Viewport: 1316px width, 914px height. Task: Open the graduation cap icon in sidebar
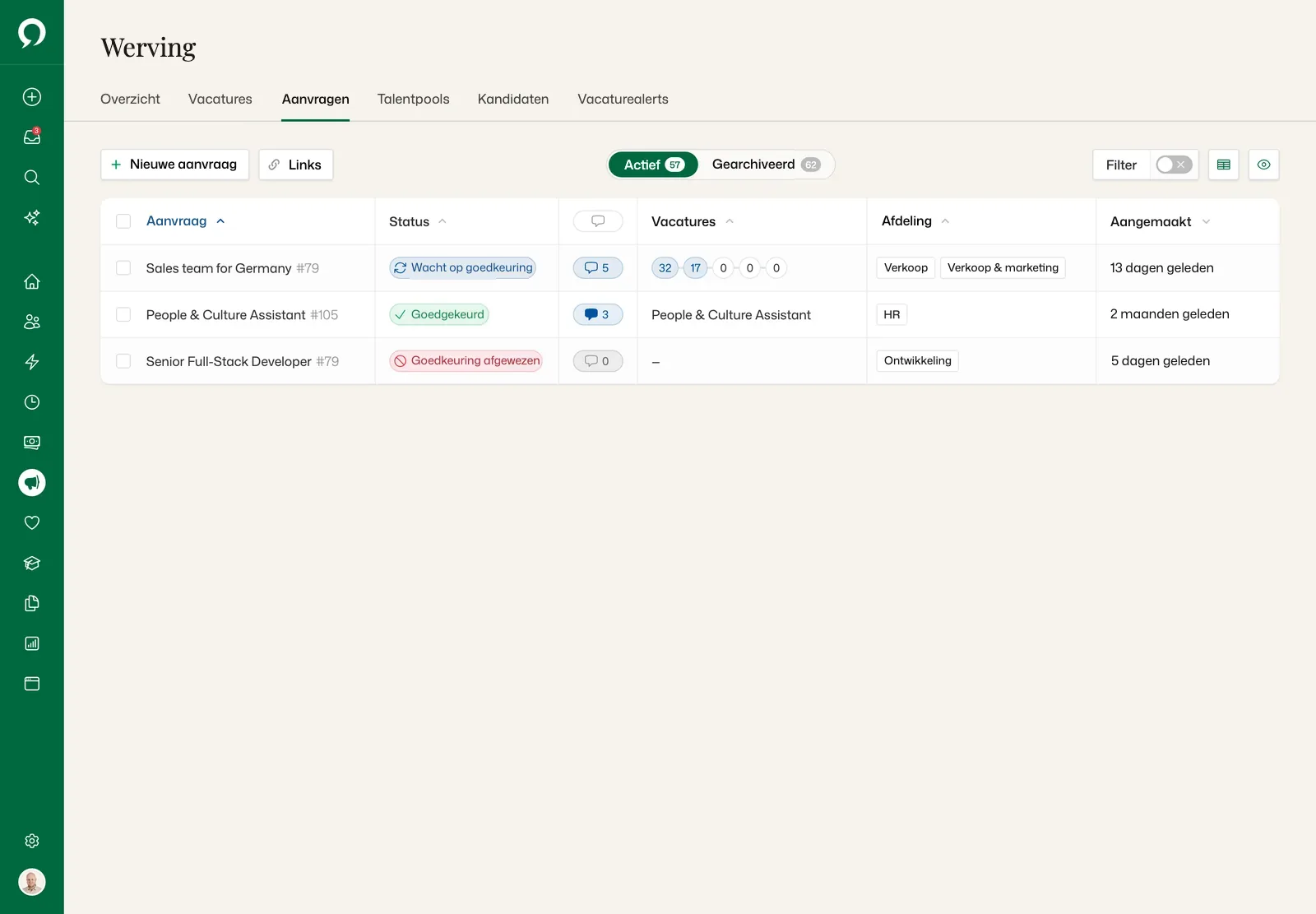pos(32,563)
